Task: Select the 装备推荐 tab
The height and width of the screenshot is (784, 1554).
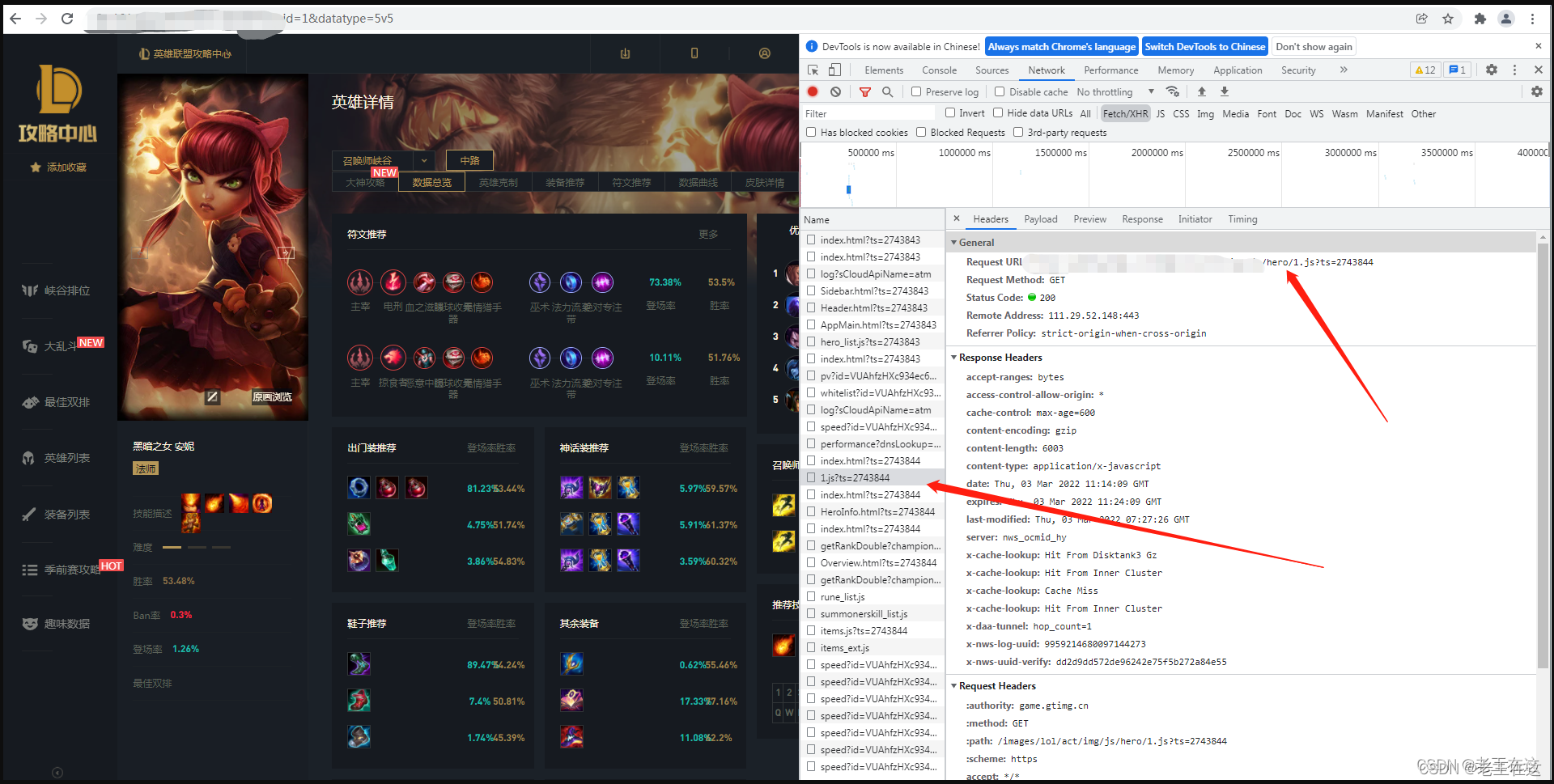Action: pyautogui.click(x=565, y=182)
